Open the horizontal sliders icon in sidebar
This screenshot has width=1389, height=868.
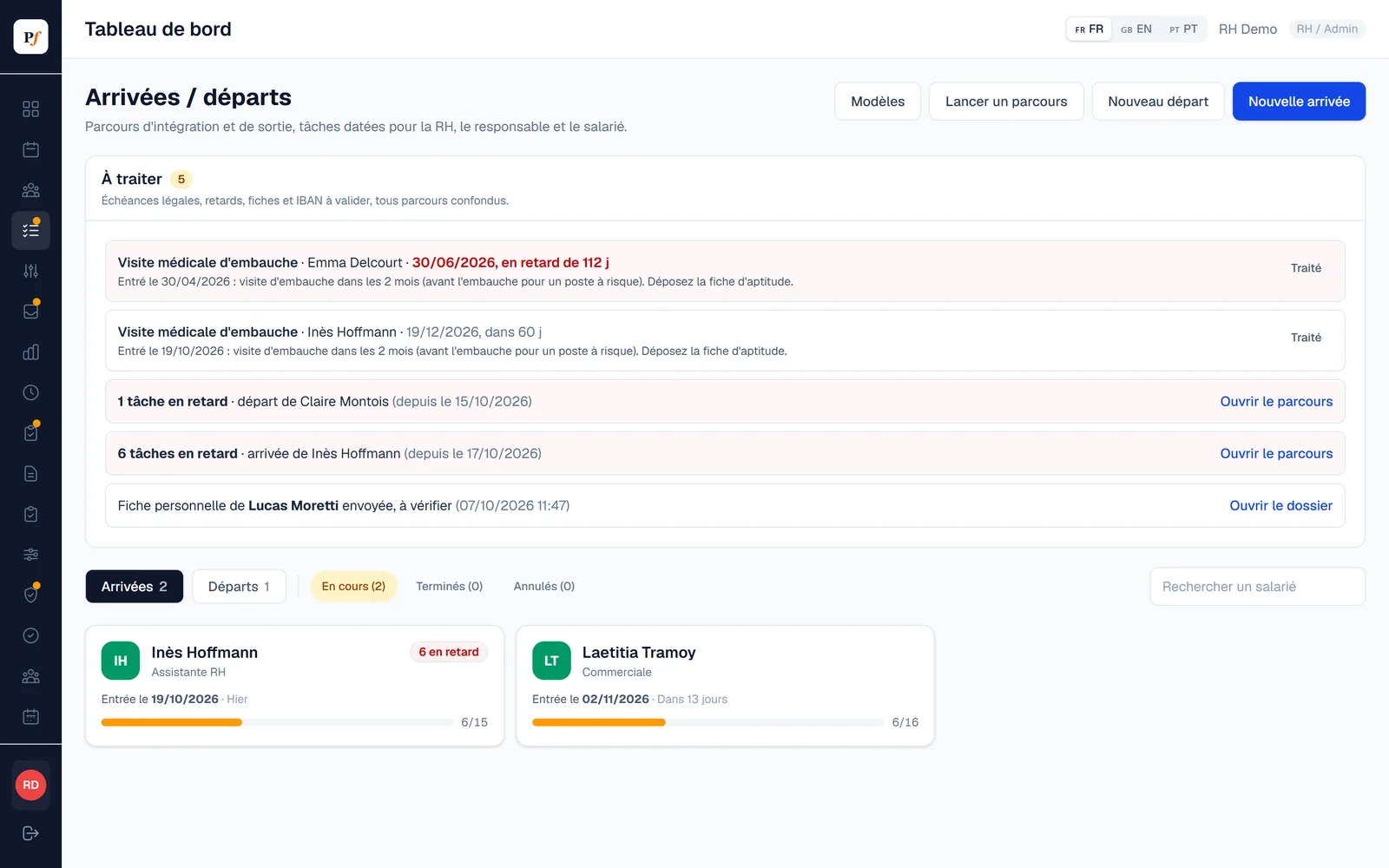pyautogui.click(x=30, y=554)
